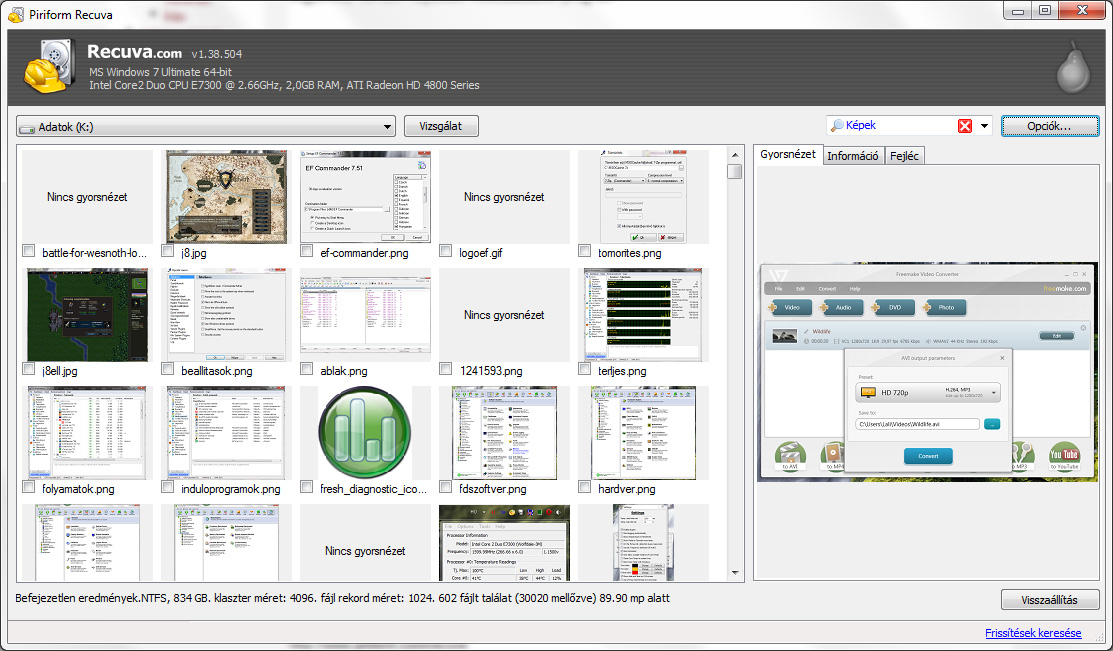Image resolution: width=1113 pixels, height=651 pixels.
Task: Open the Frissítések keresése link
Action: point(1033,633)
